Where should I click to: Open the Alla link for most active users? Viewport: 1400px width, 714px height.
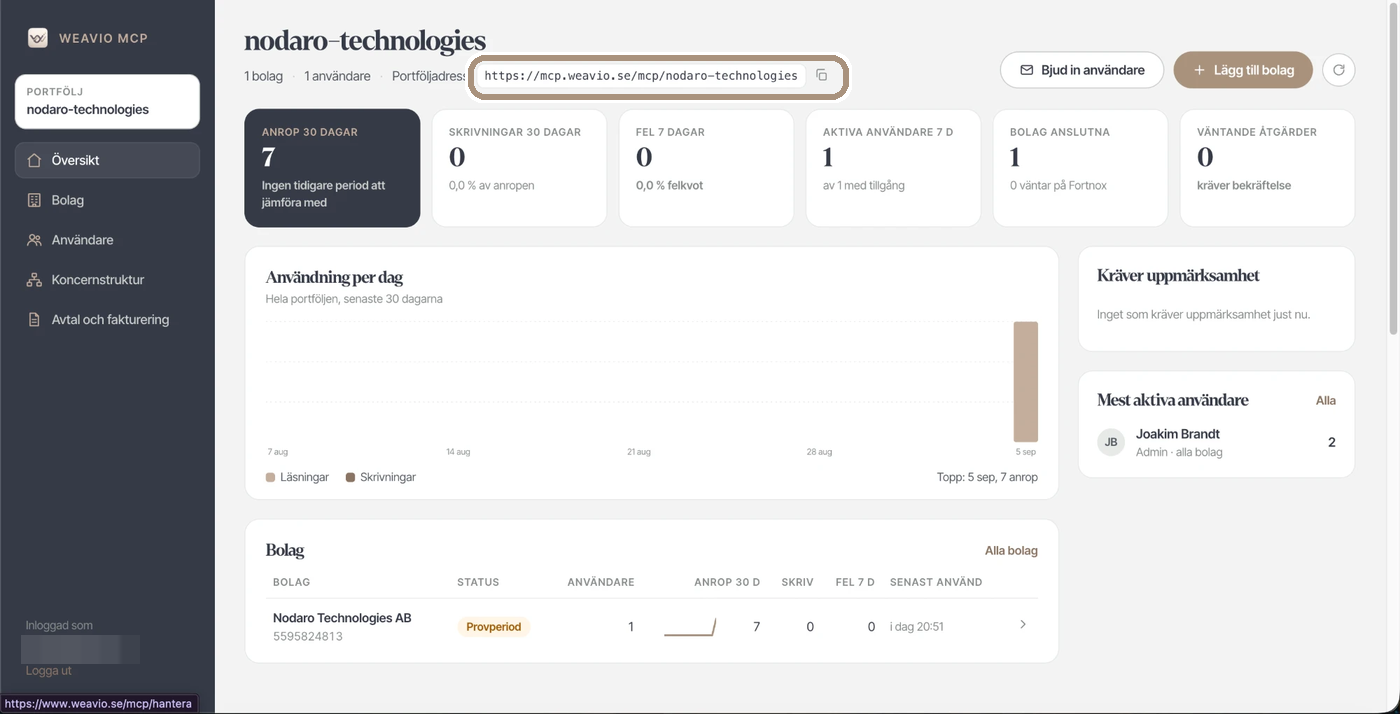1326,401
